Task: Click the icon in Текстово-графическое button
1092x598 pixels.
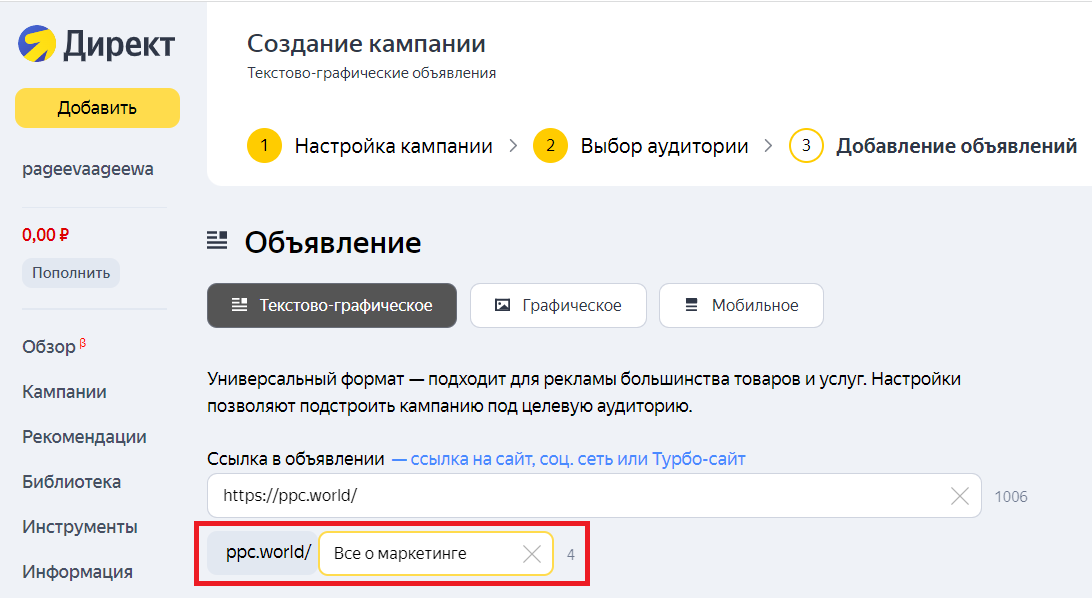Action: tap(240, 305)
